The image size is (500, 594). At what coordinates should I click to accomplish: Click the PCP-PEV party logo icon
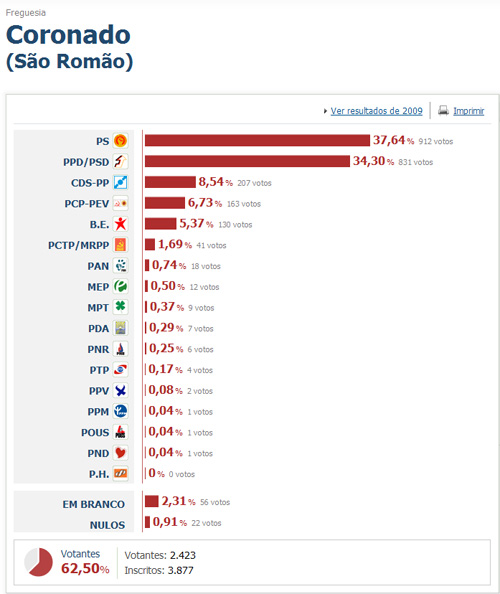[x=120, y=203]
